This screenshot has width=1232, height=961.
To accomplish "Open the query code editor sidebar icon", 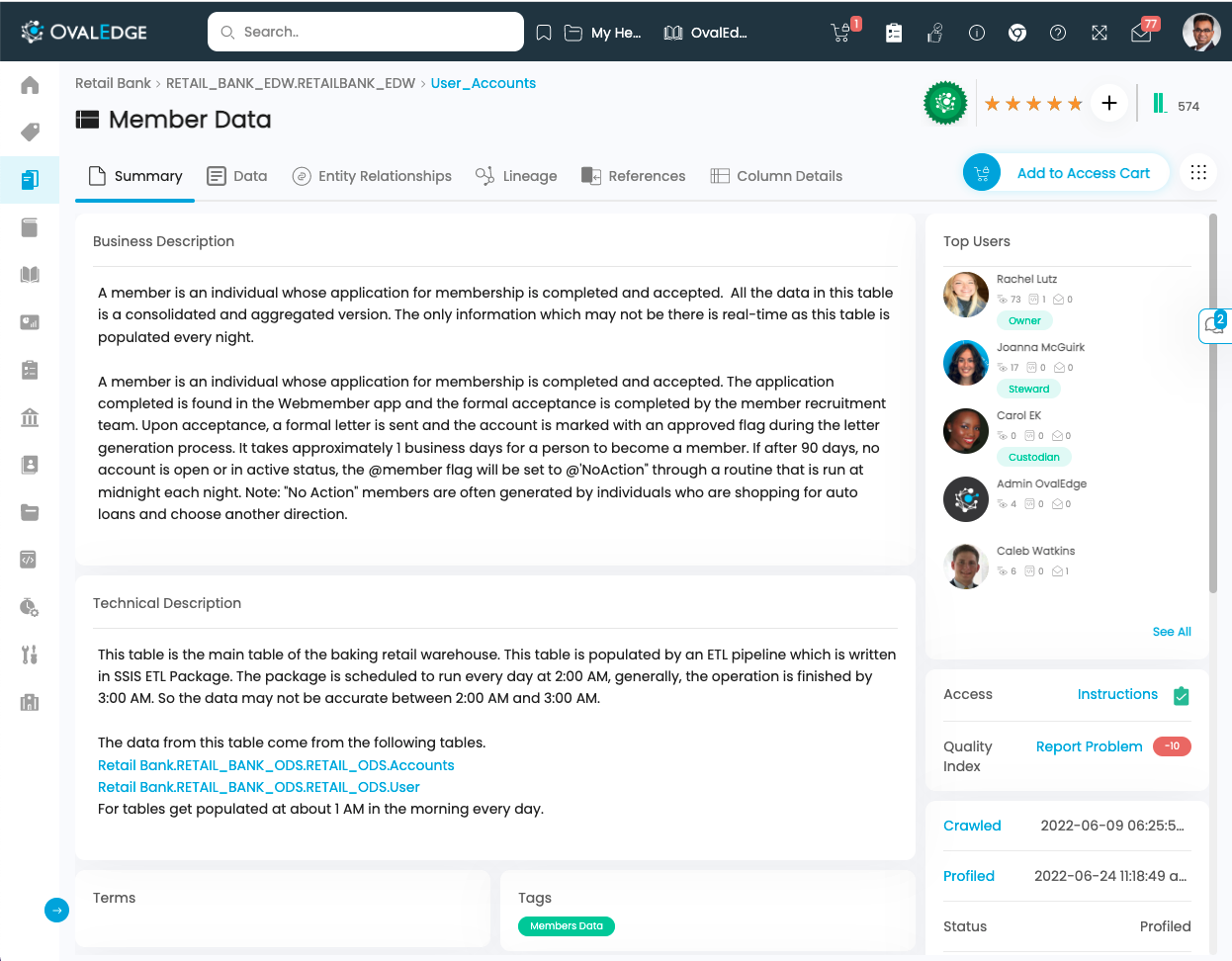I will click(x=30, y=560).
